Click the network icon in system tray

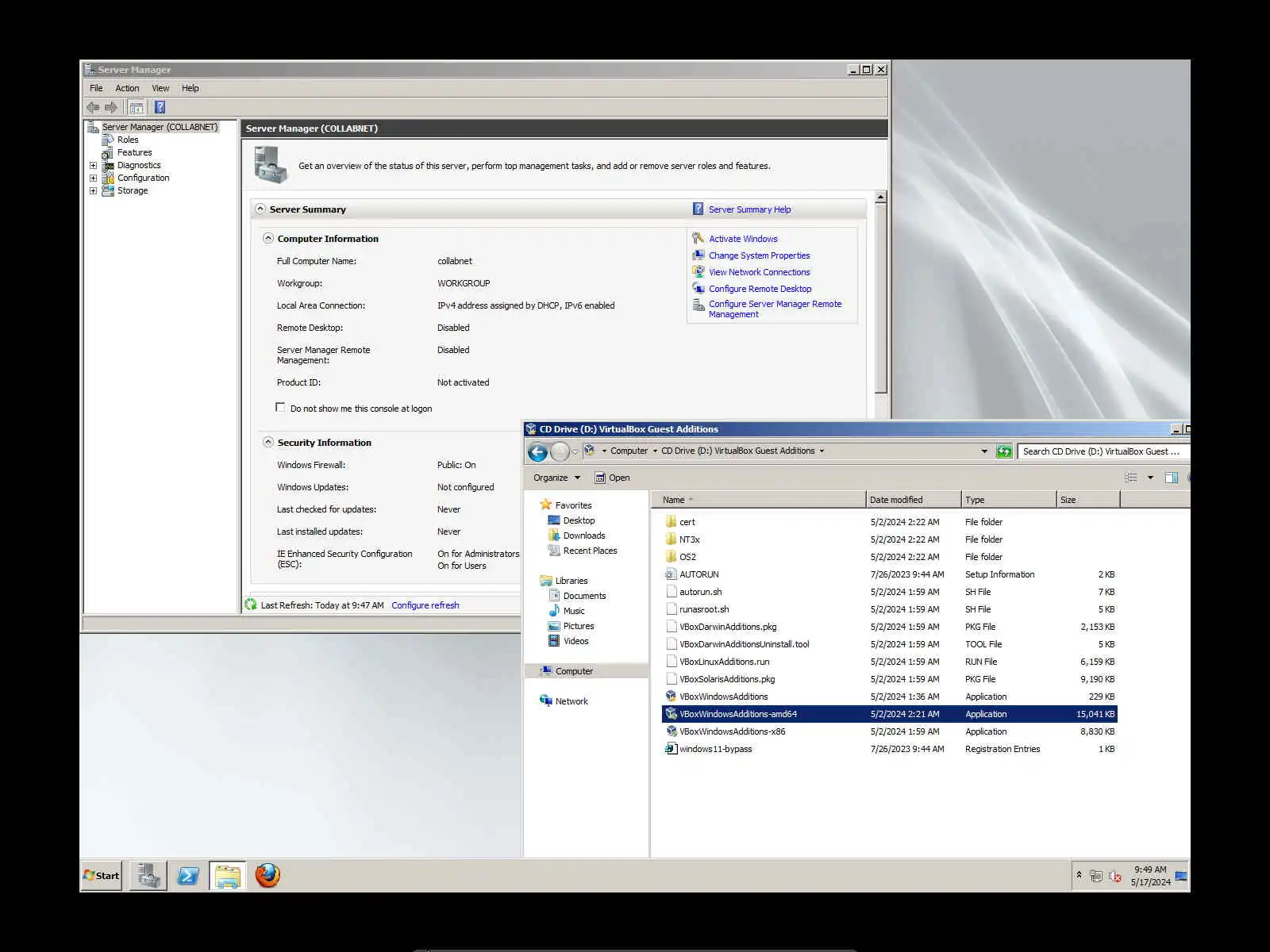coord(1096,876)
